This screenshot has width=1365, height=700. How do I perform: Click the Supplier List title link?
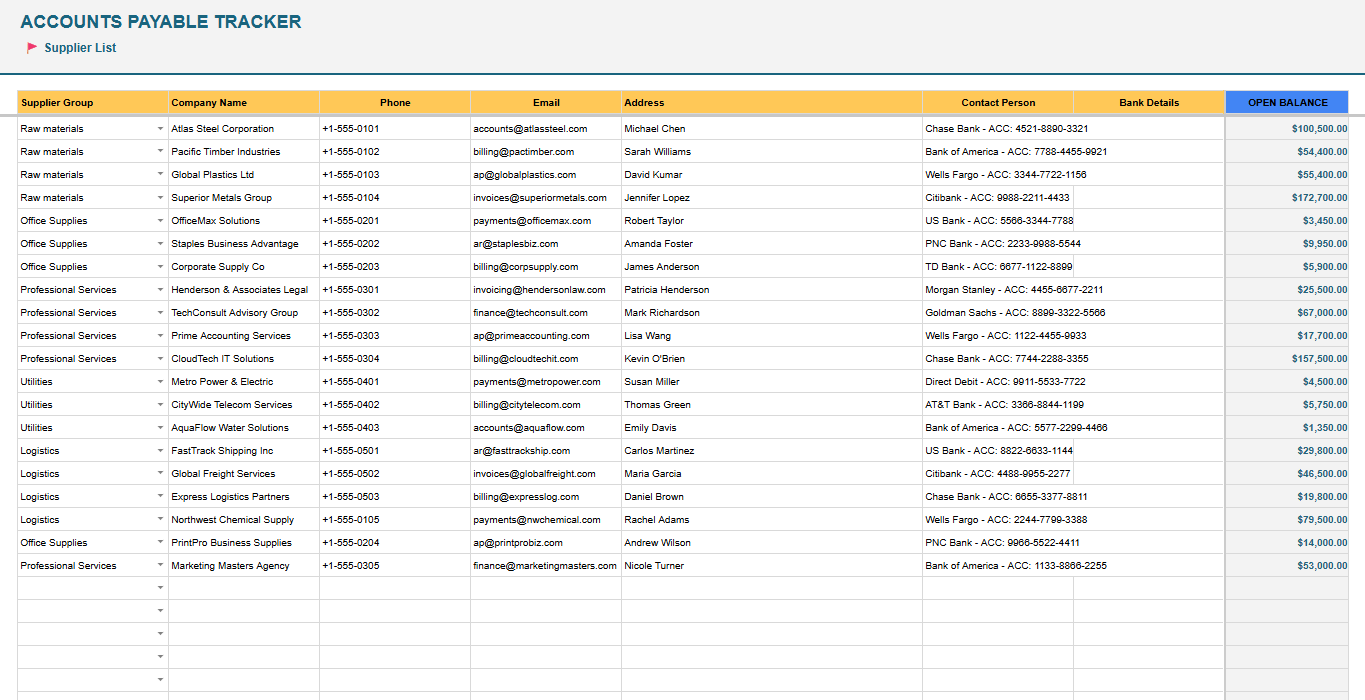point(80,48)
